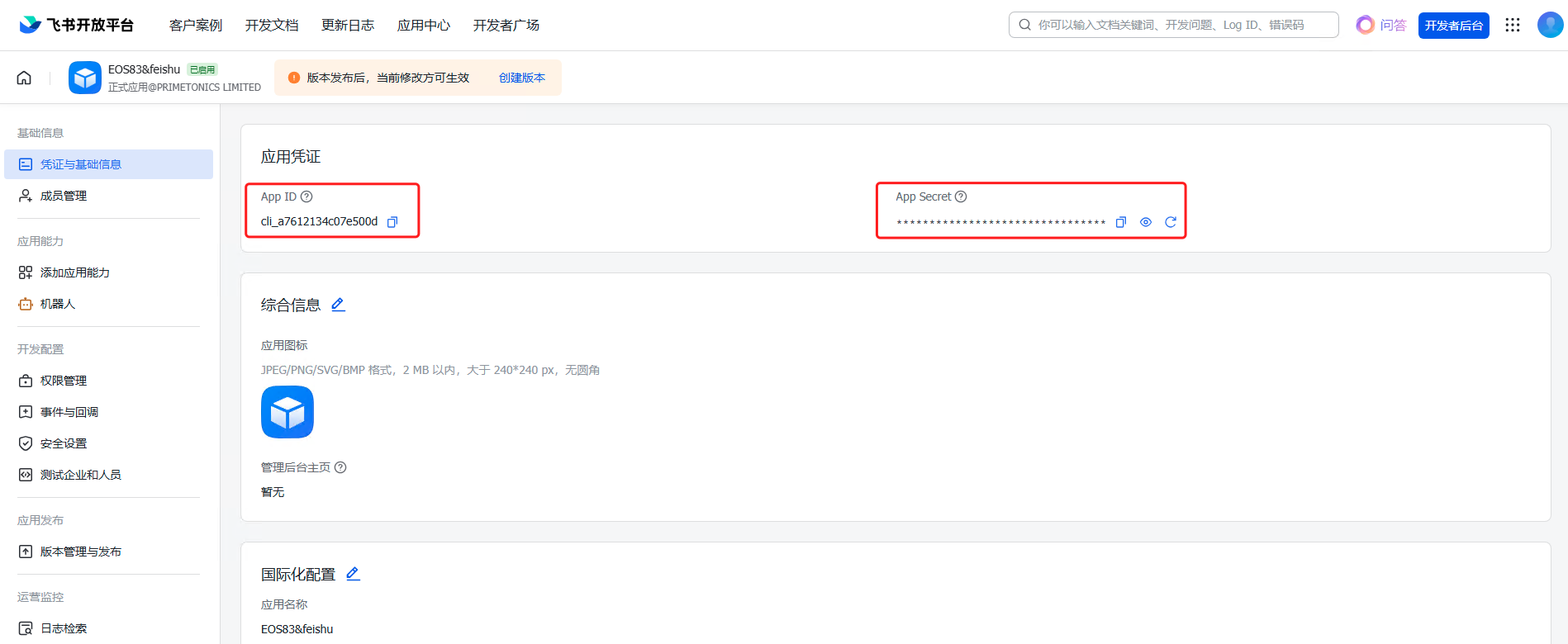The image size is (1568, 644).
Task: Open 开发文档 in top navigation
Action: pos(272,26)
